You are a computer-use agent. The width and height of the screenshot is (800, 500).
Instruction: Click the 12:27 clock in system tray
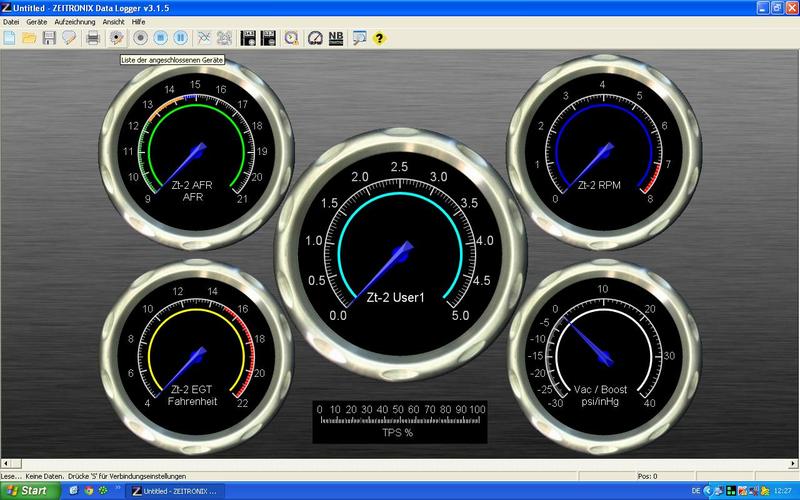pyautogui.click(x=783, y=491)
